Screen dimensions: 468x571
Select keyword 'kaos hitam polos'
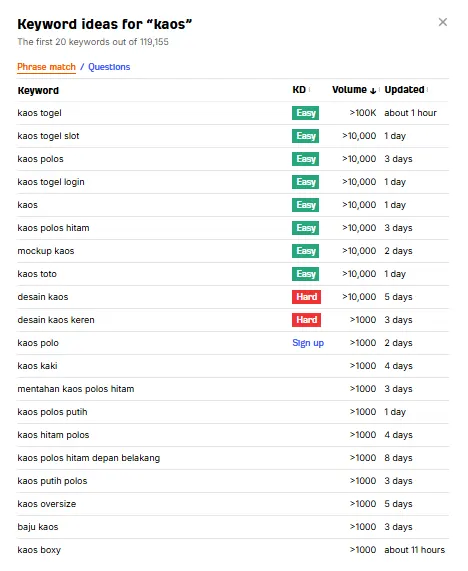coord(53,435)
